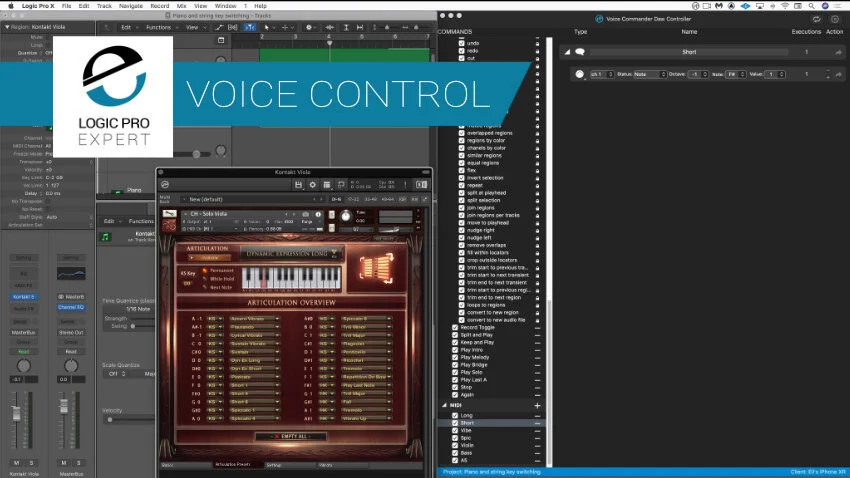Collapse the Short command disclosure triangle
This screenshot has height=478, width=850.
point(567,52)
